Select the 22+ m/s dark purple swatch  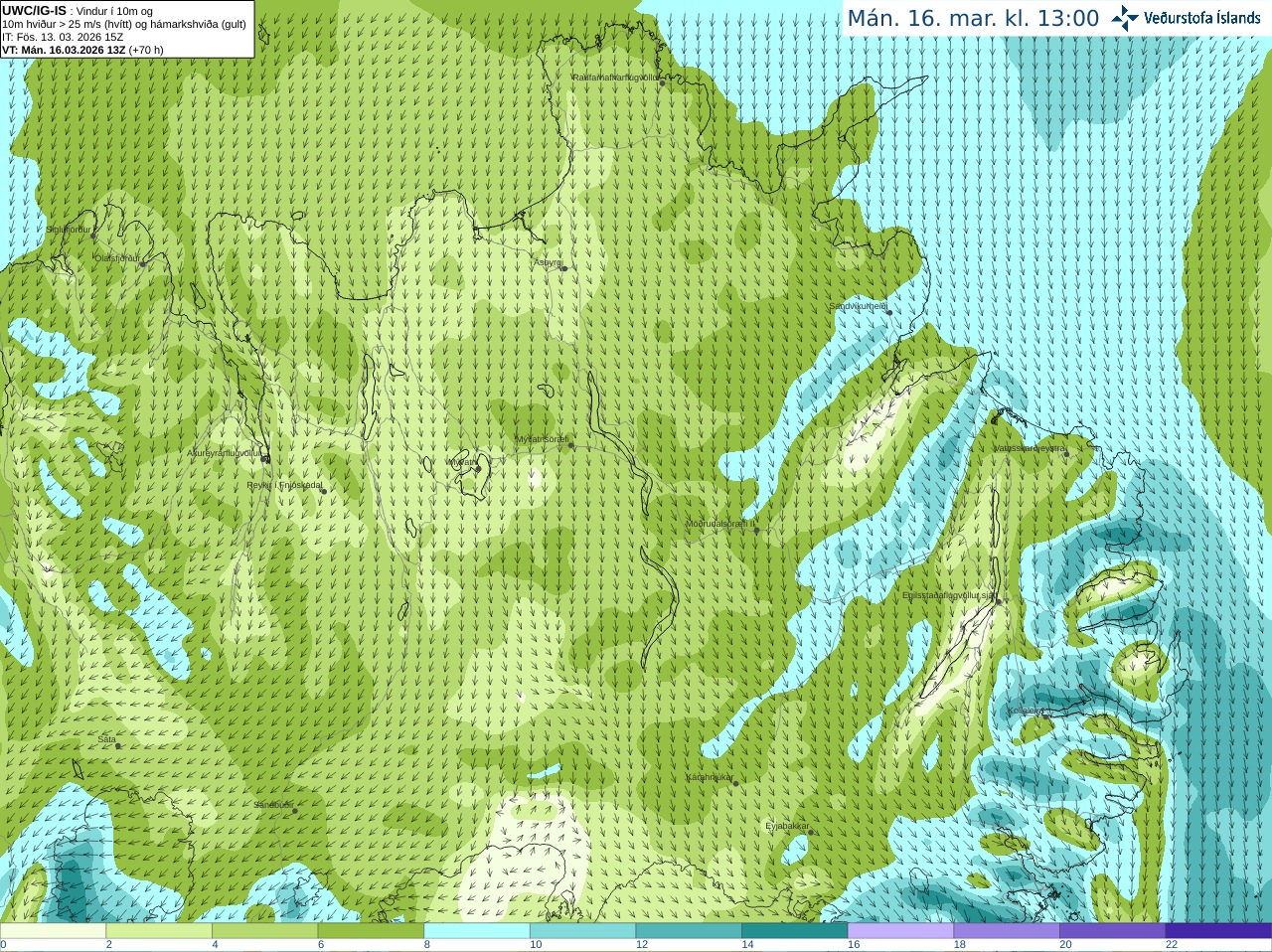tap(1218, 931)
